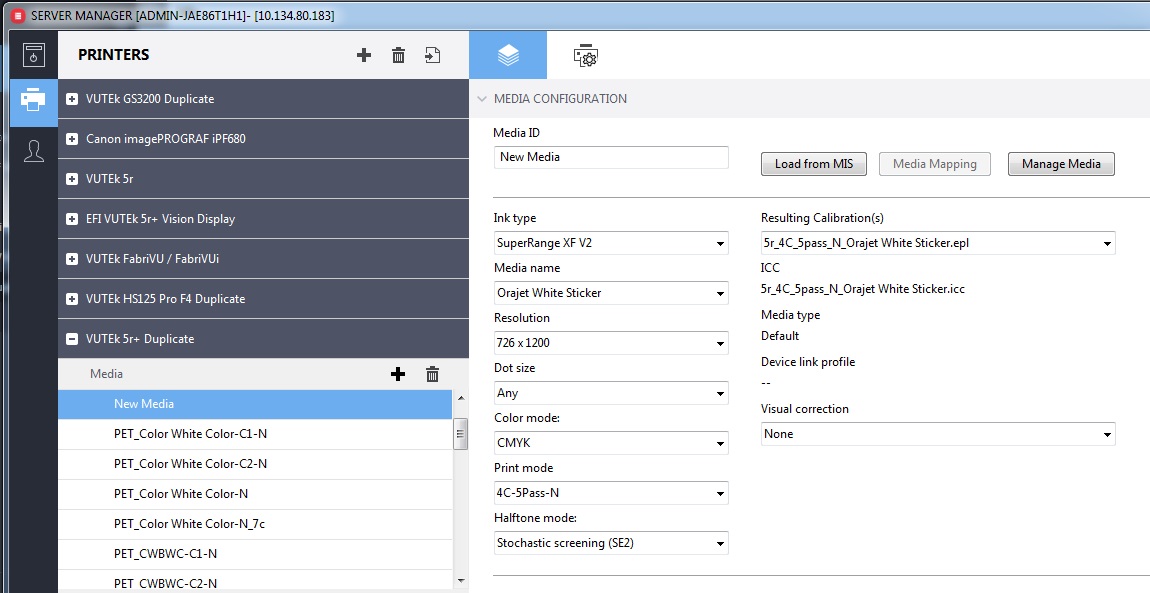
Task: Open the Users sidebar icon
Action: tap(34, 150)
